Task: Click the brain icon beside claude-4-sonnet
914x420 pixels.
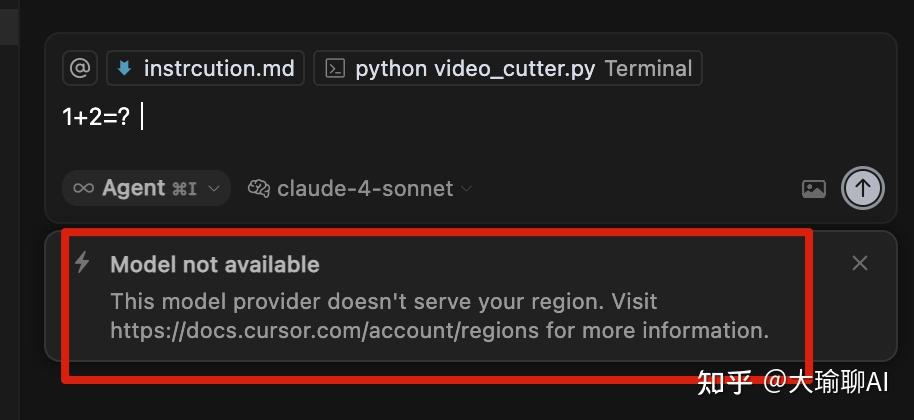Action: [260, 188]
